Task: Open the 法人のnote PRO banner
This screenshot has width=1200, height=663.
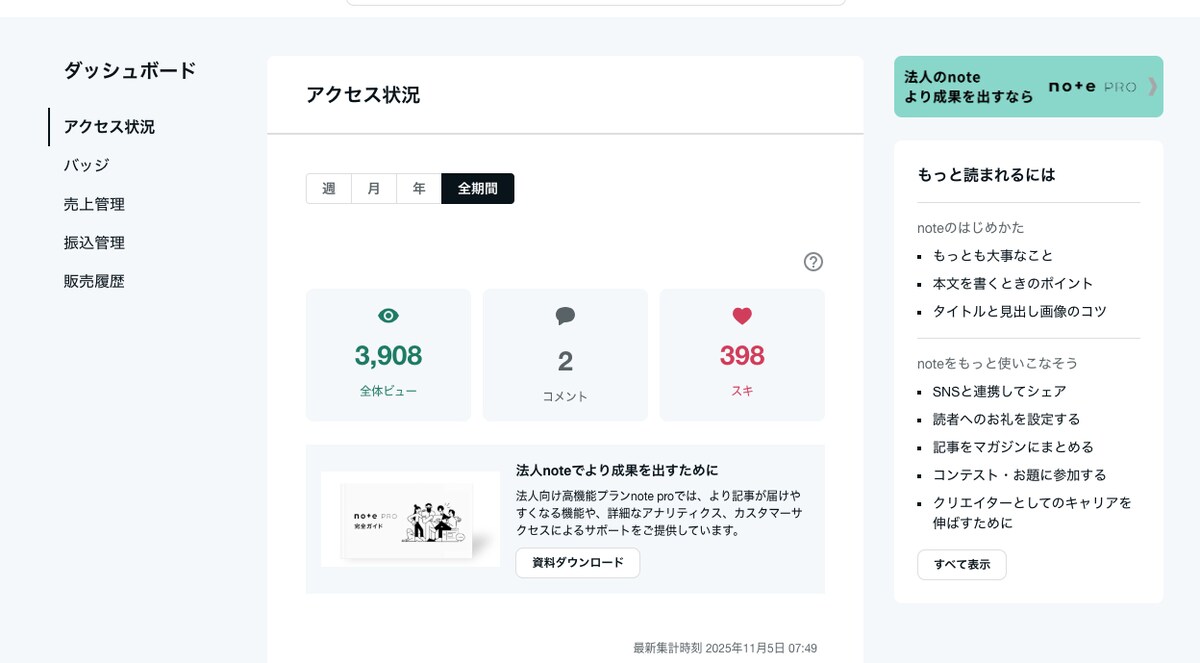Action: (x=1029, y=87)
